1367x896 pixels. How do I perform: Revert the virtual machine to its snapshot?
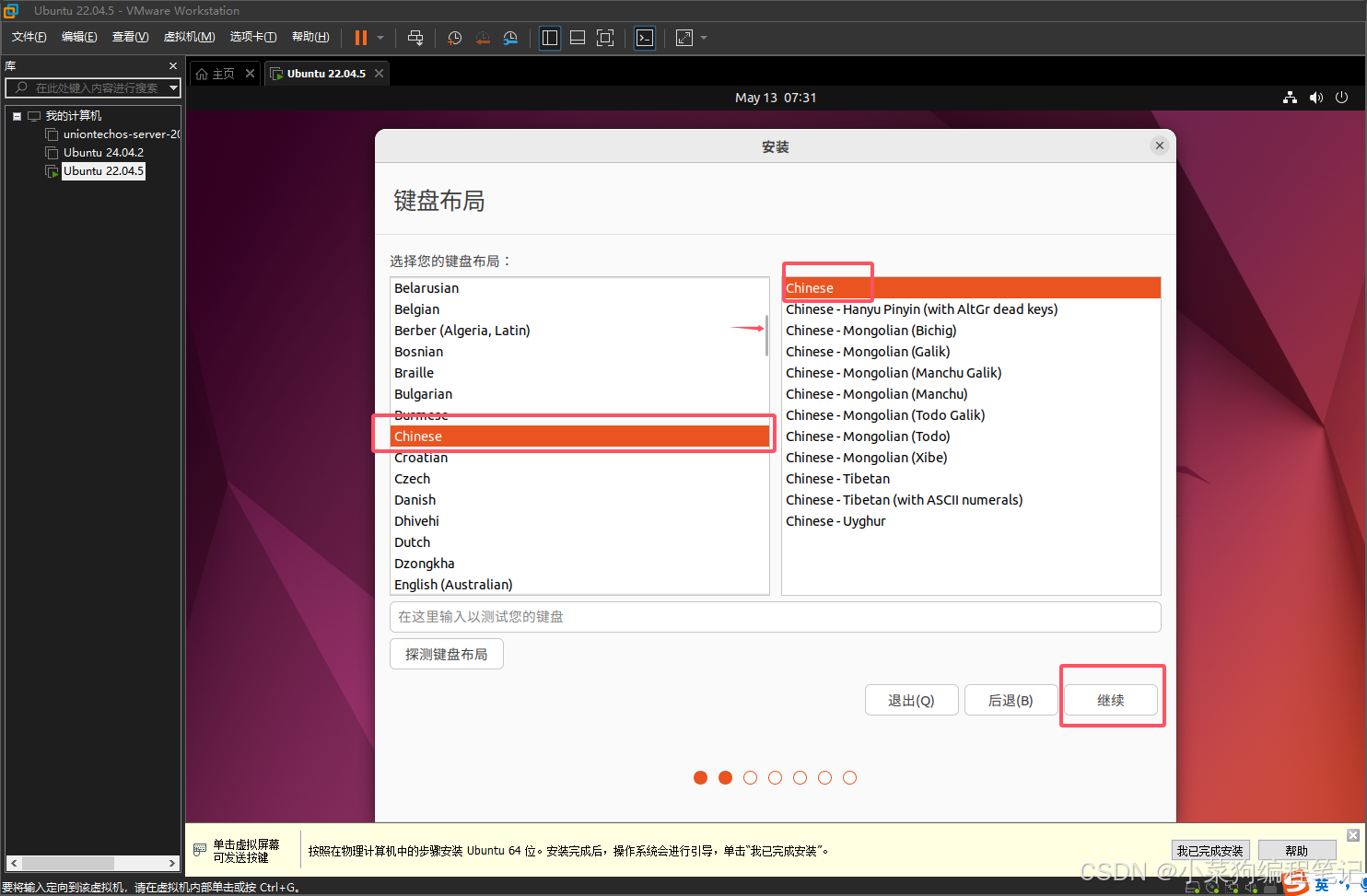(x=483, y=38)
